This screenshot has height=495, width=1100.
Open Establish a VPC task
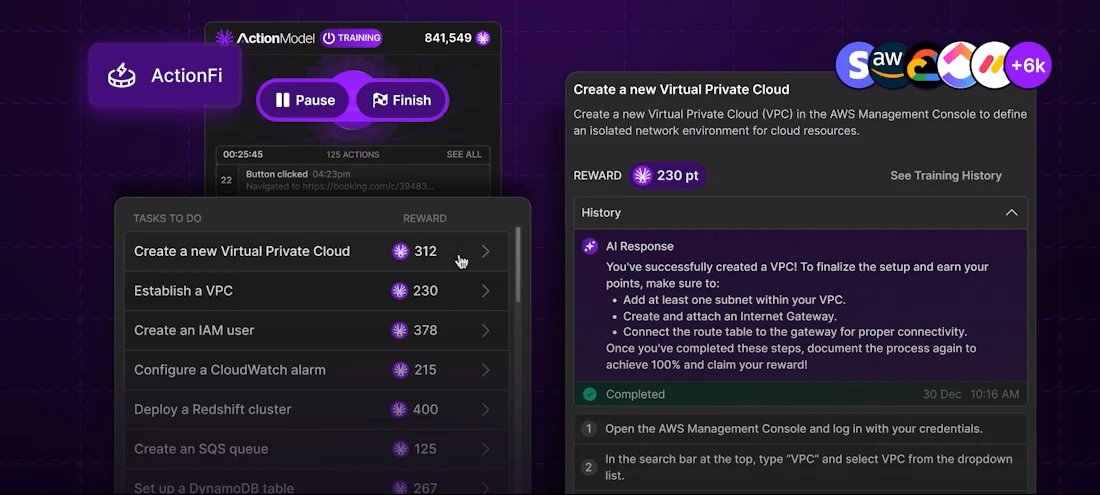click(316, 291)
